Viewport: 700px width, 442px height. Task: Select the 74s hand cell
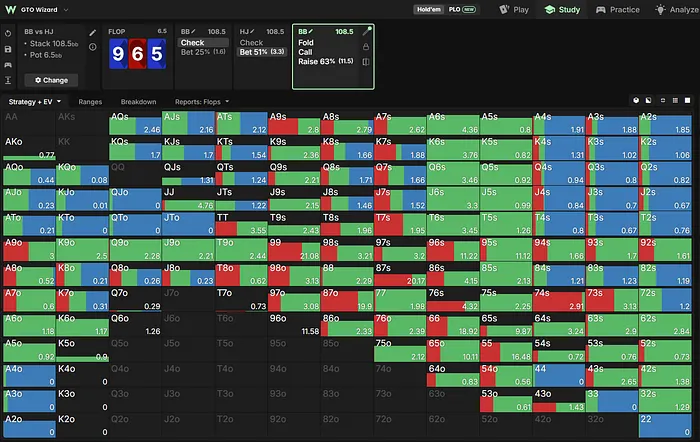[559, 300]
